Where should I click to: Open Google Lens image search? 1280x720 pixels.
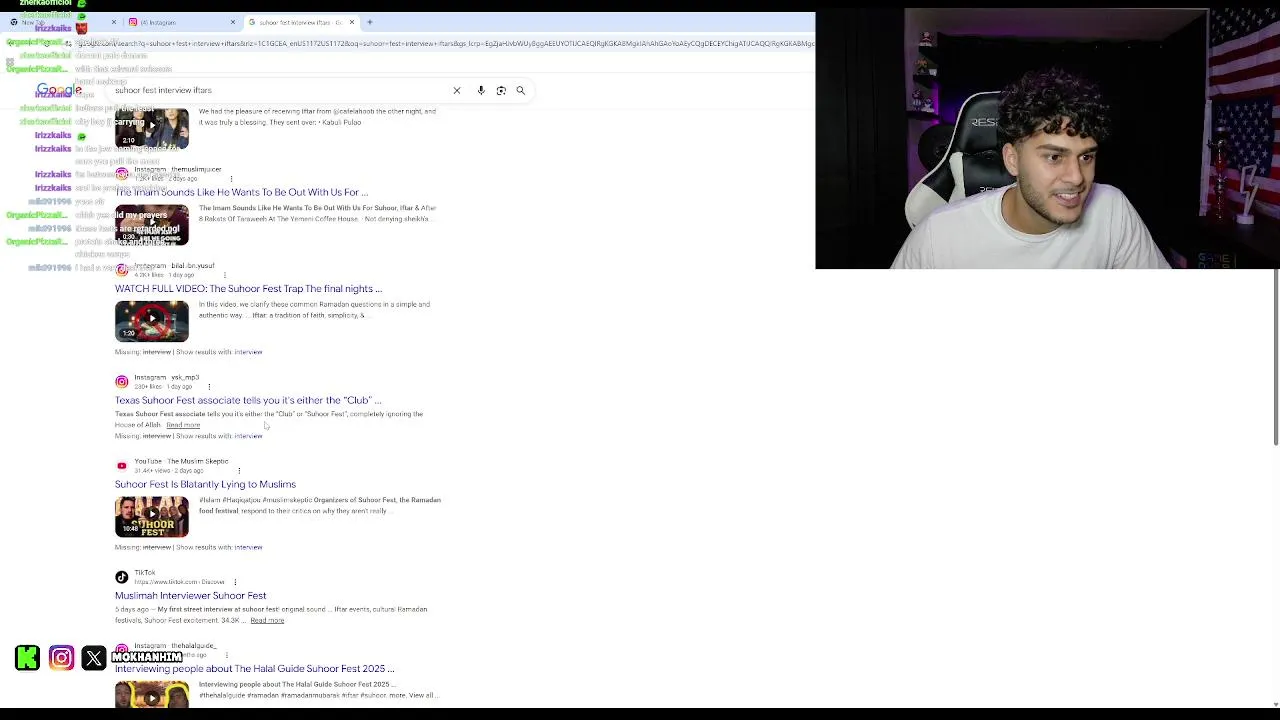pyautogui.click(x=501, y=90)
